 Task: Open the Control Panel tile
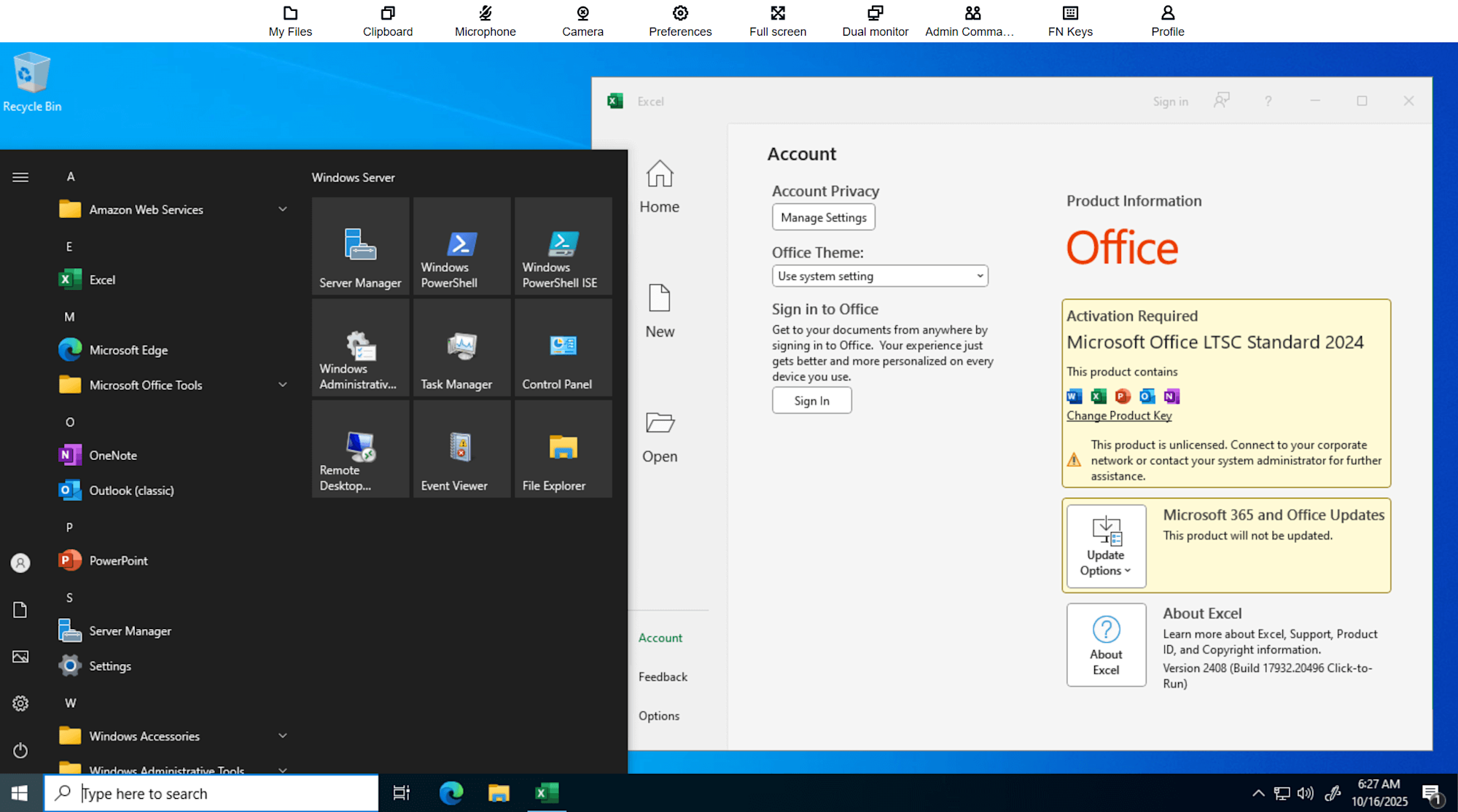[x=562, y=347]
